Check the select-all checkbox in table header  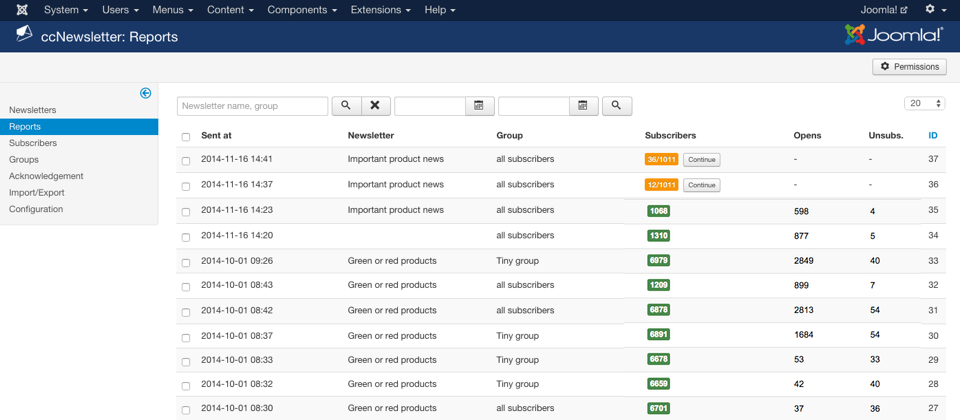click(186, 136)
